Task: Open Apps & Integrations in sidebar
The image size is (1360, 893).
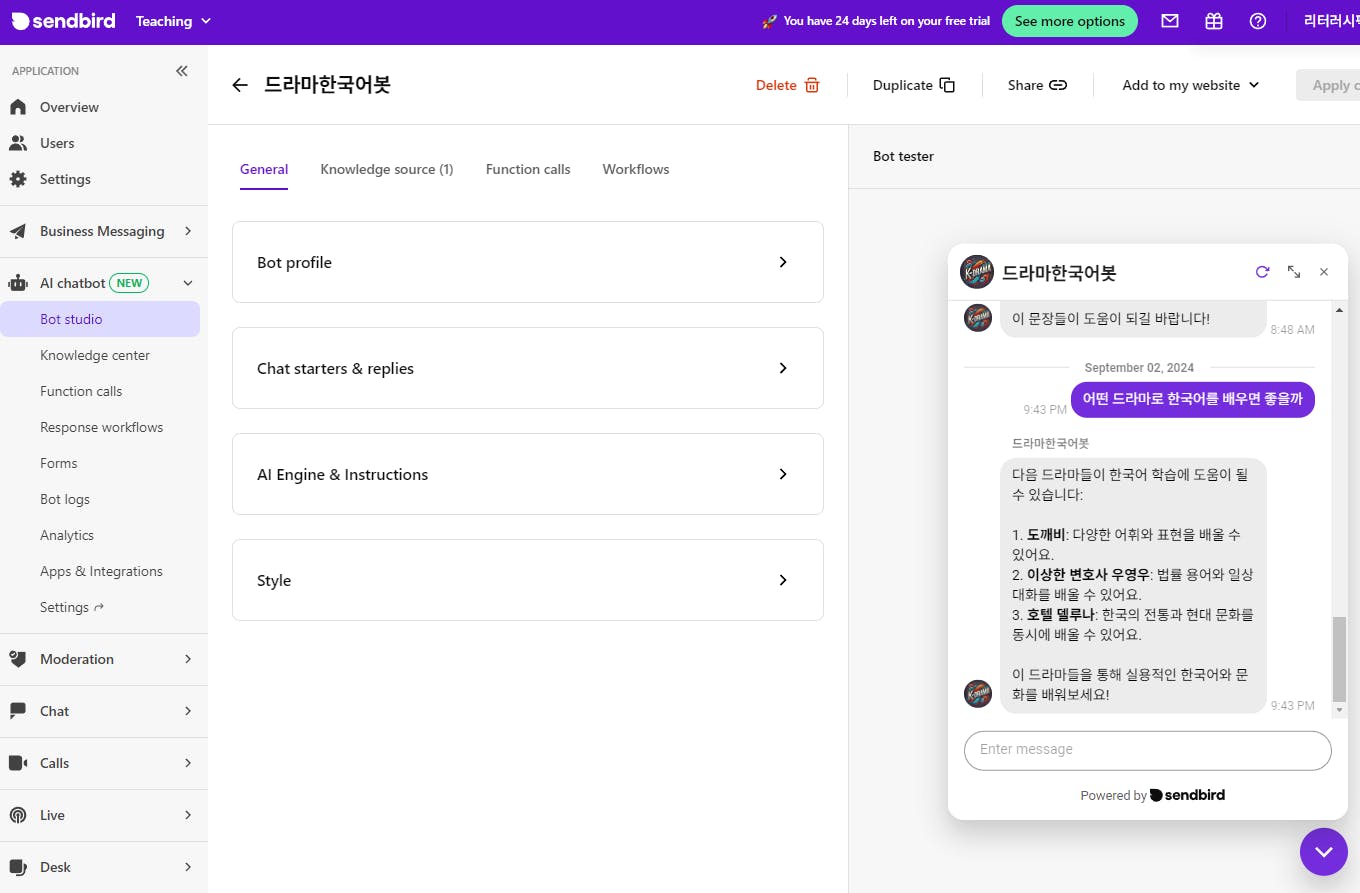Action: 100,571
